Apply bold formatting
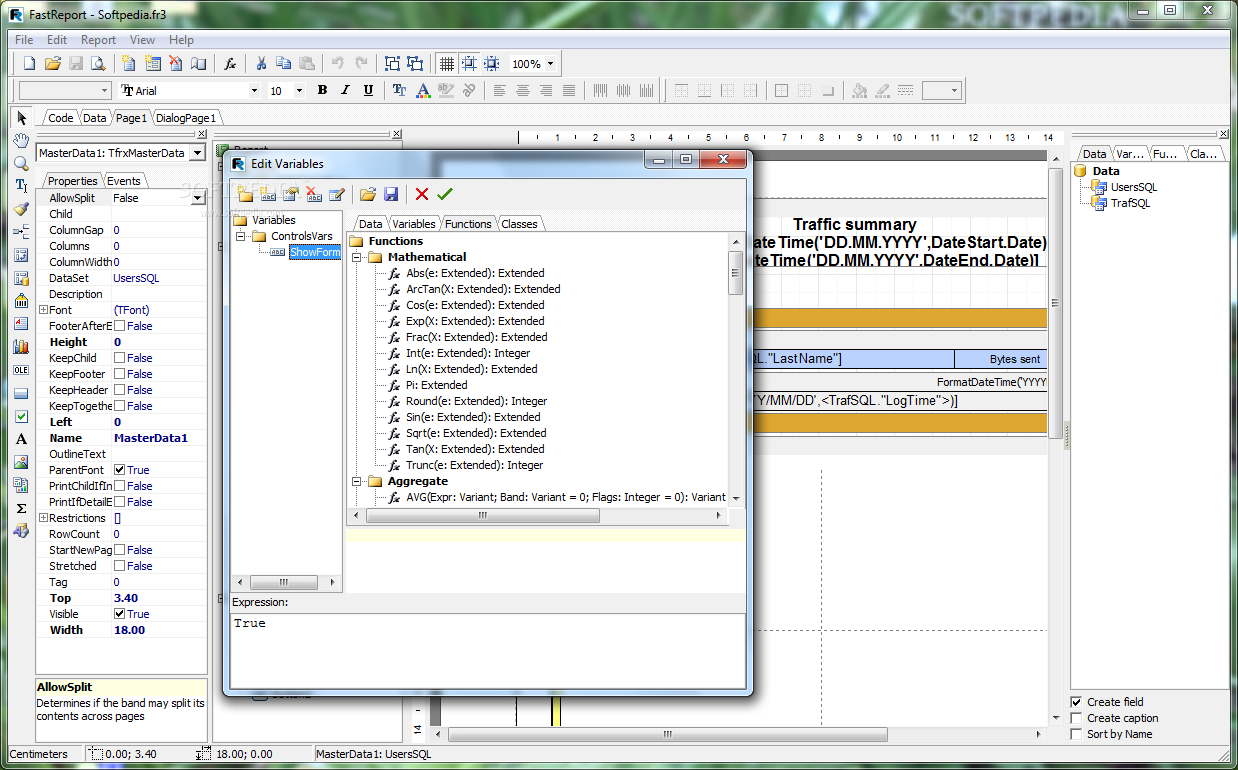 click(322, 90)
